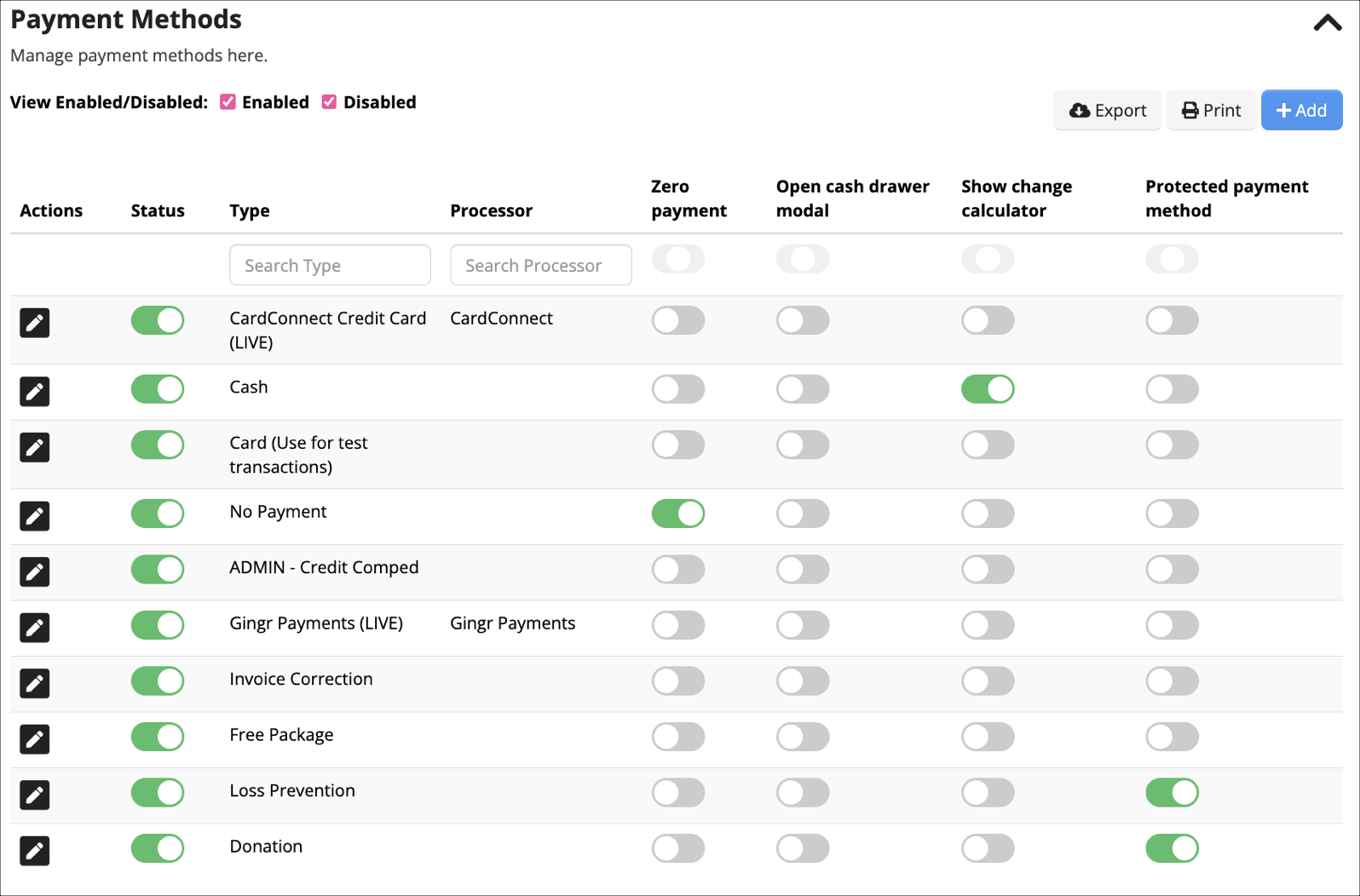
Task: Export the payment methods list
Action: tap(1108, 110)
